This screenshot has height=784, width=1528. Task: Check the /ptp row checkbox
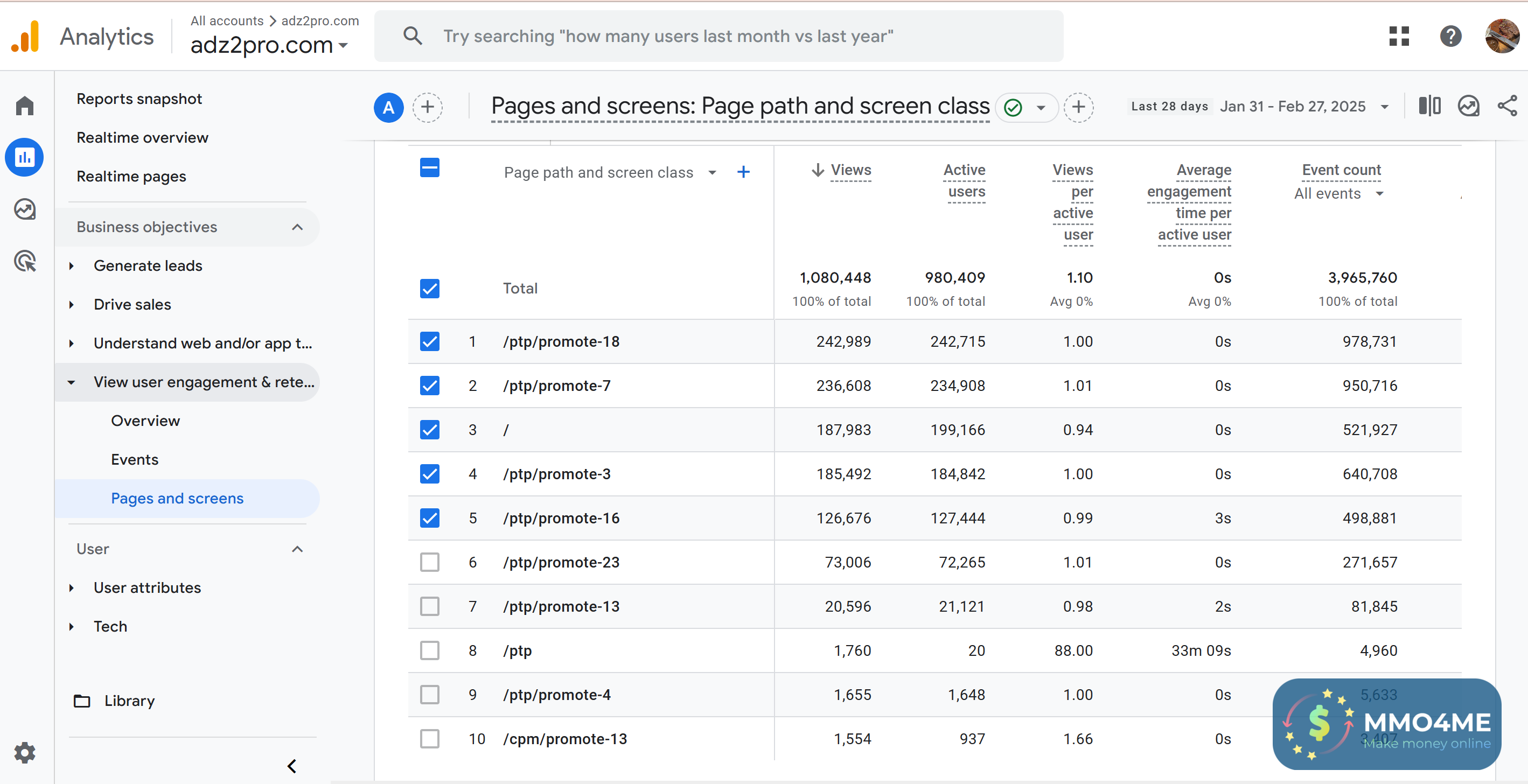(429, 650)
